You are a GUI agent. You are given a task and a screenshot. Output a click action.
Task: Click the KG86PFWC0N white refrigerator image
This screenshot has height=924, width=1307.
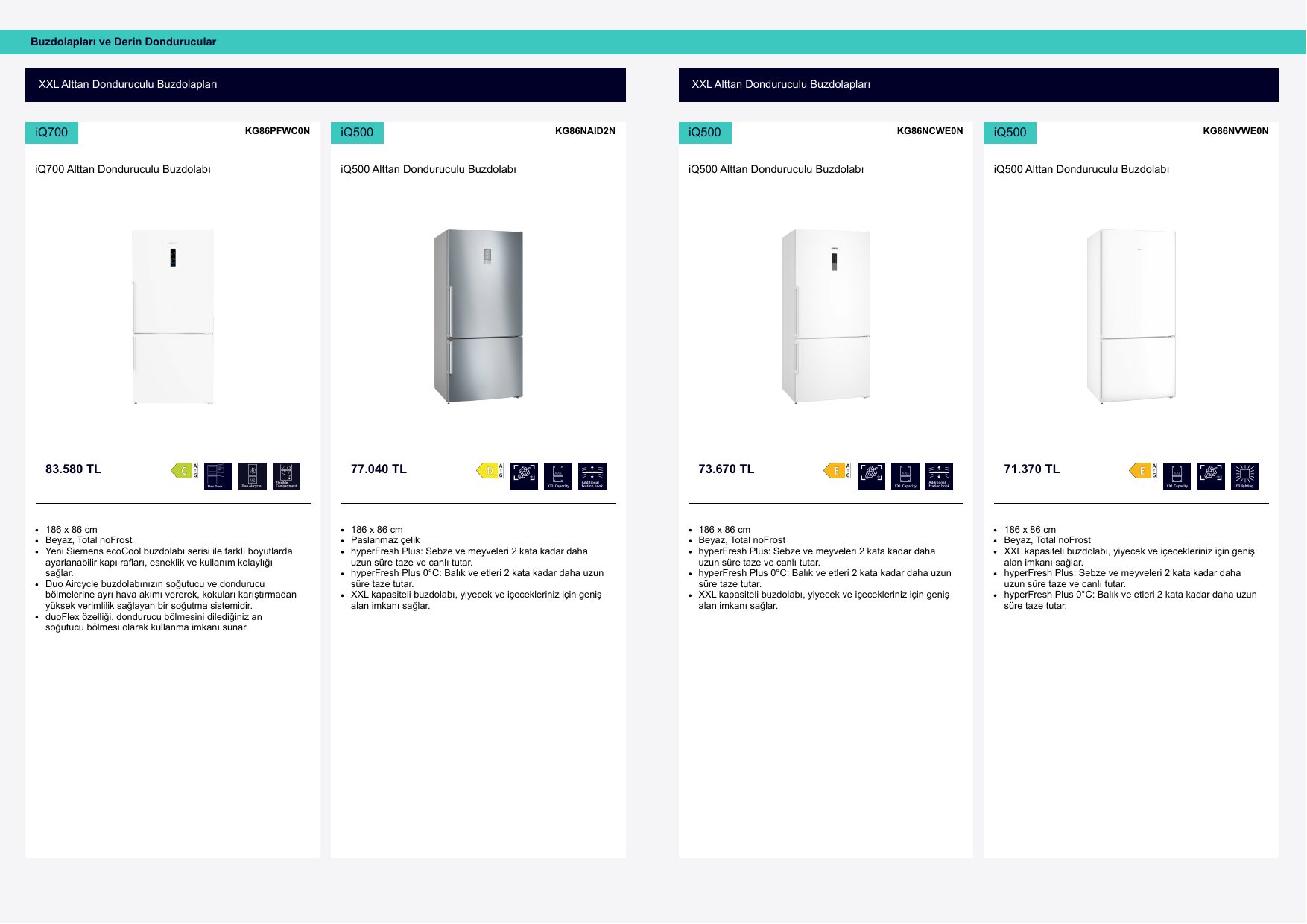173,316
